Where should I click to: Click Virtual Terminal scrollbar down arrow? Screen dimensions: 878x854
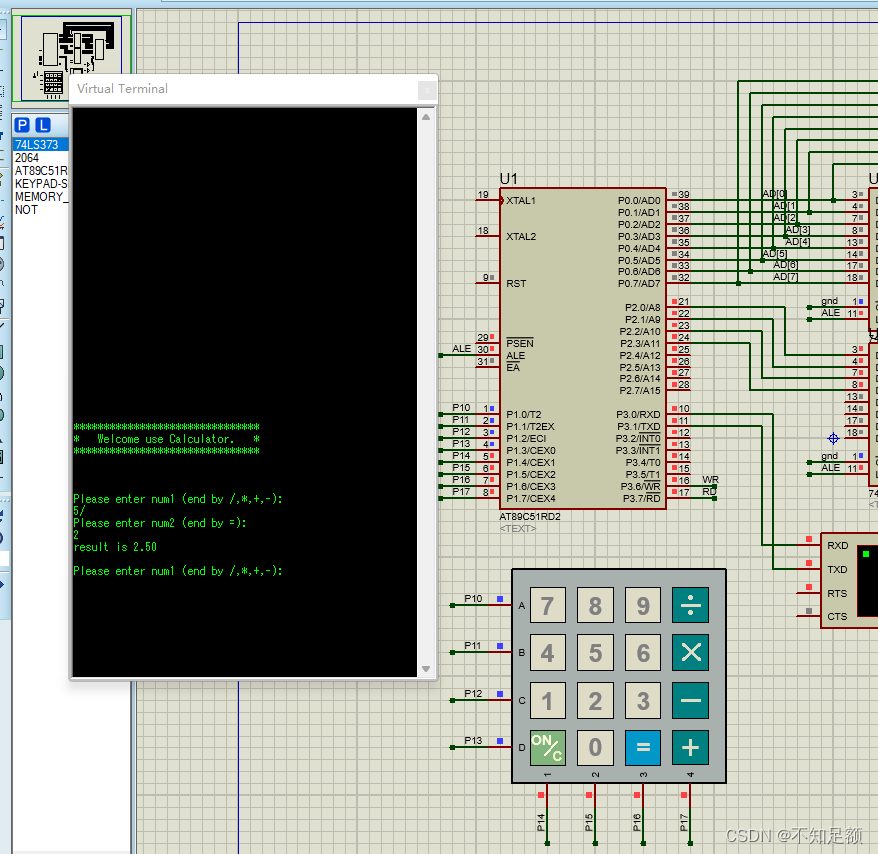426,669
